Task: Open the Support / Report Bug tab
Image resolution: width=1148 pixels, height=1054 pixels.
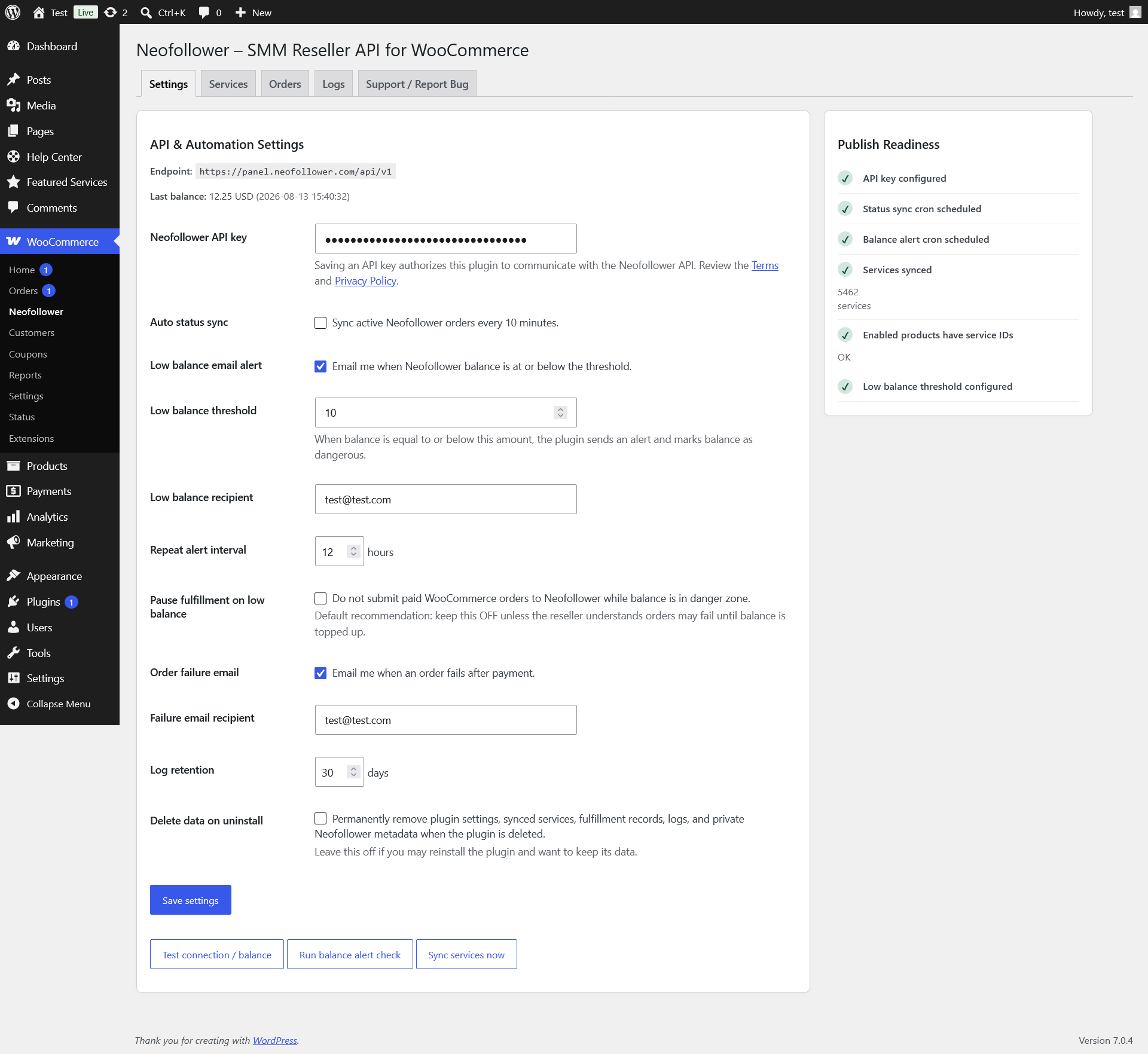Action: pos(417,84)
